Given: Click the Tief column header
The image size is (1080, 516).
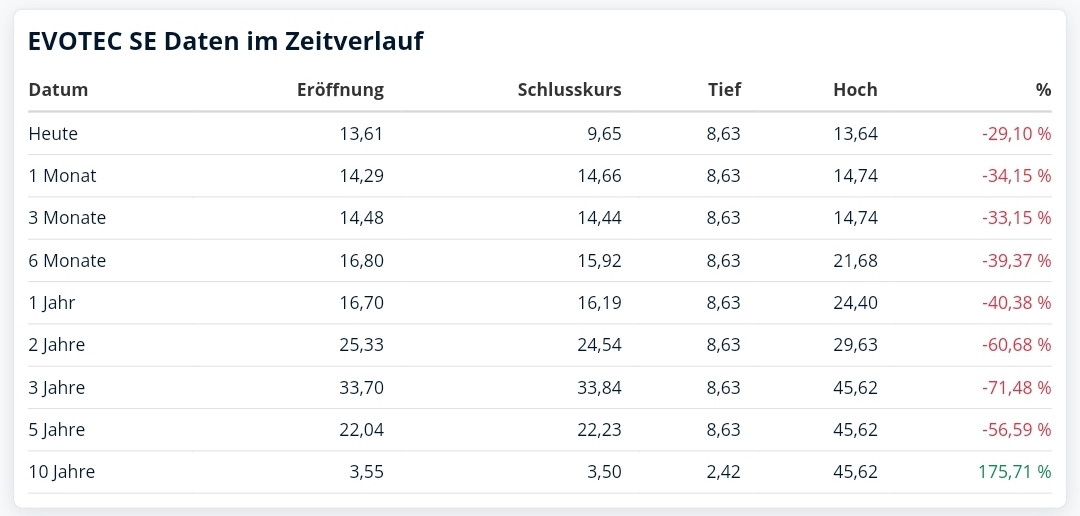Looking at the screenshot, I should (x=724, y=90).
